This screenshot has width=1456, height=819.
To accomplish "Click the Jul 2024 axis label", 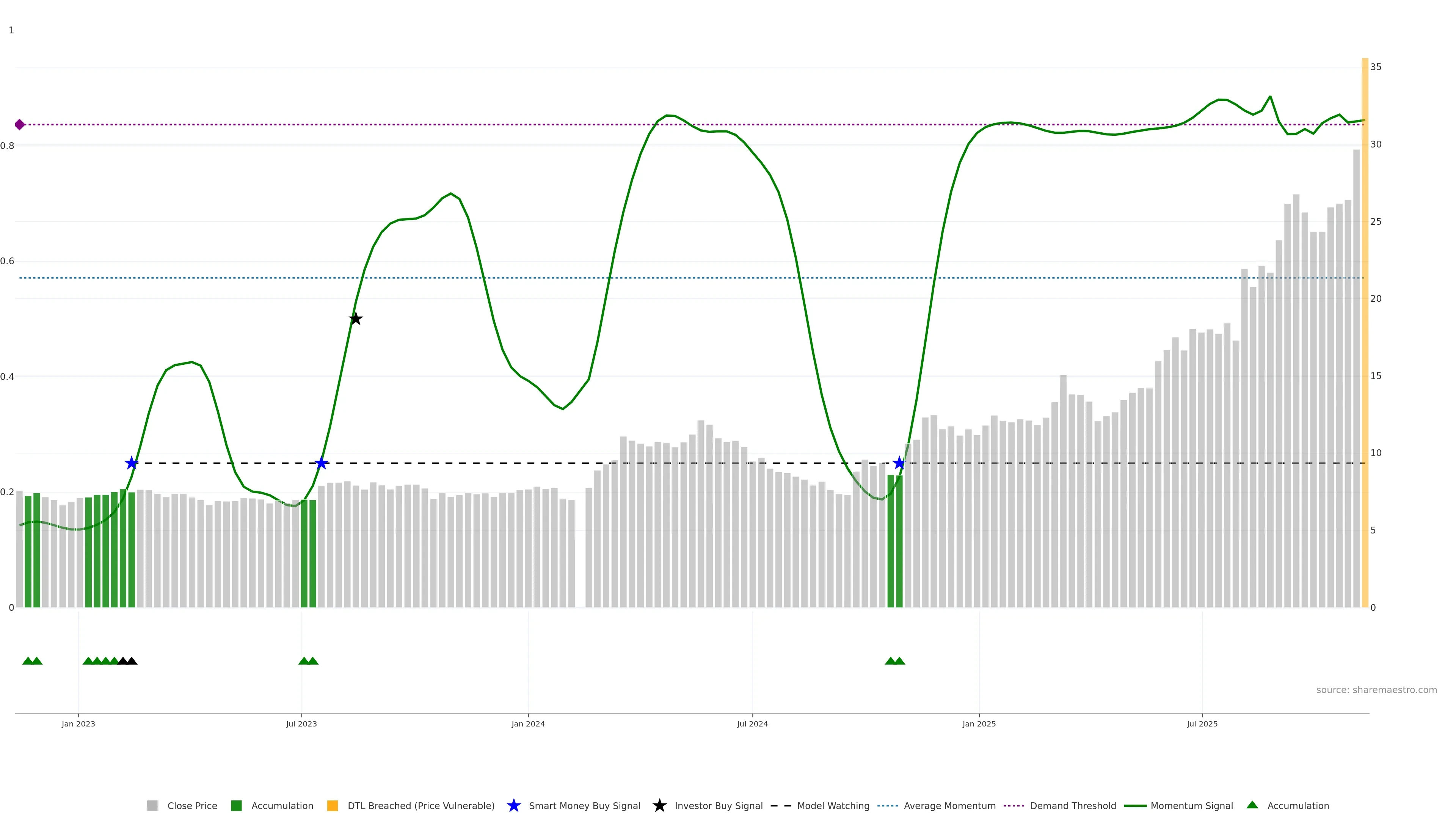I will tap(752, 724).
